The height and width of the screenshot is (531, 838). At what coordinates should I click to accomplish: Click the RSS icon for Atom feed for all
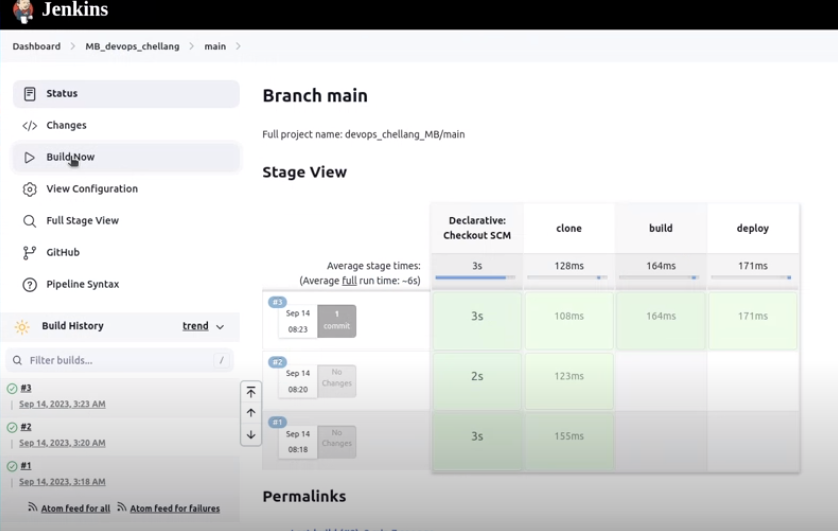33,507
